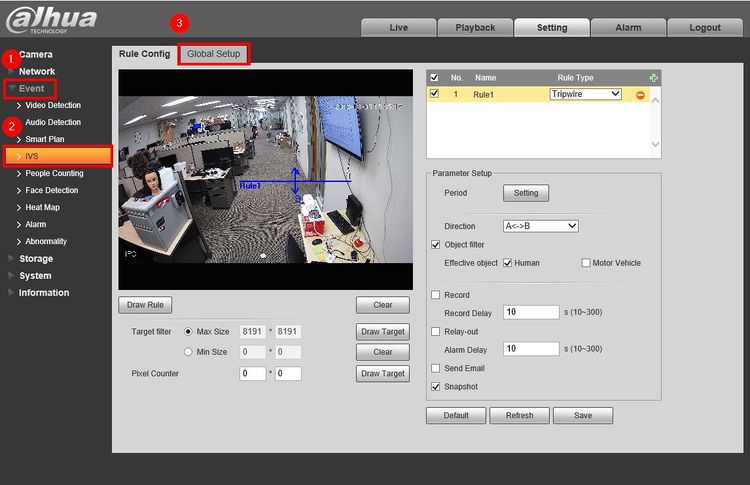Save the IVS rule configuration
The width and height of the screenshot is (750, 485).
(582, 415)
